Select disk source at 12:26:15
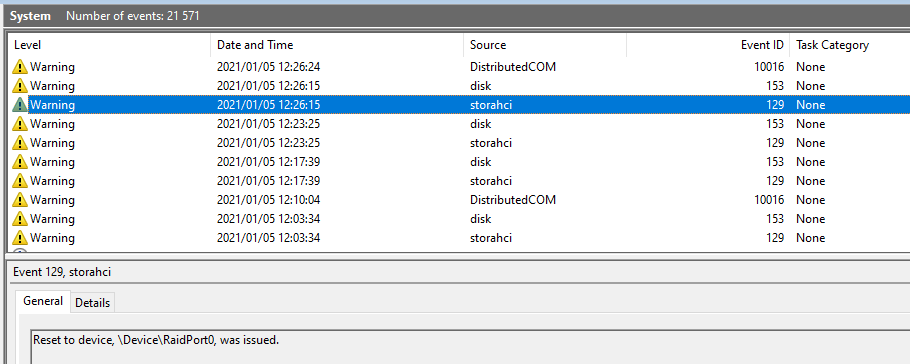Image resolution: width=910 pixels, height=364 pixels. click(481, 86)
